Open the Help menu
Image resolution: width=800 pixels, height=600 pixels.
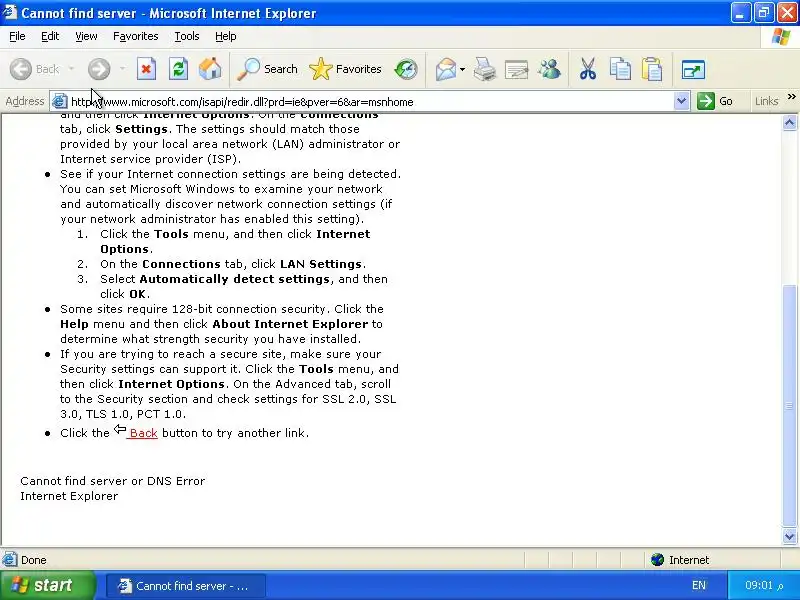click(x=226, y=36)
